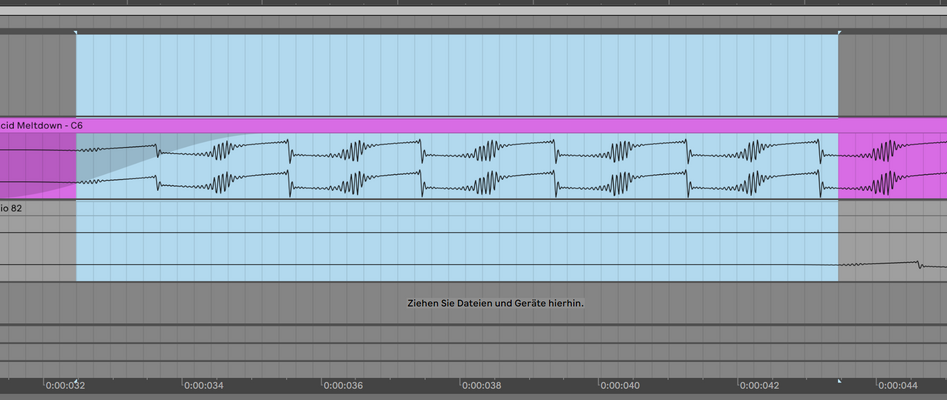Viewport: 947px width, 400px height.
Task: Click the right selection marker in time ruler
Action: tap(839, 381)
